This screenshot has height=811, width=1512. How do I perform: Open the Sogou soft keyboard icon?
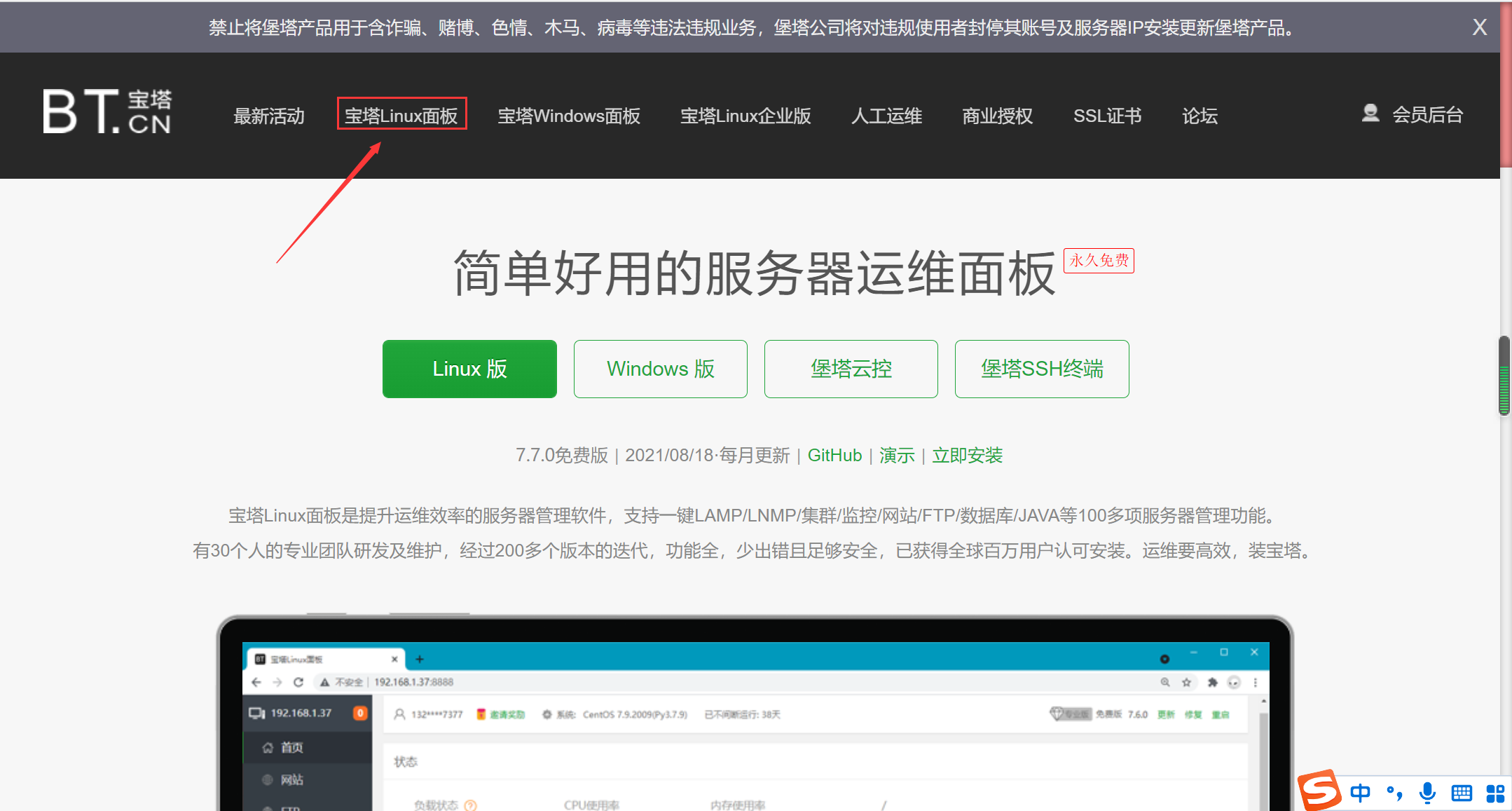click(1462, 793)
